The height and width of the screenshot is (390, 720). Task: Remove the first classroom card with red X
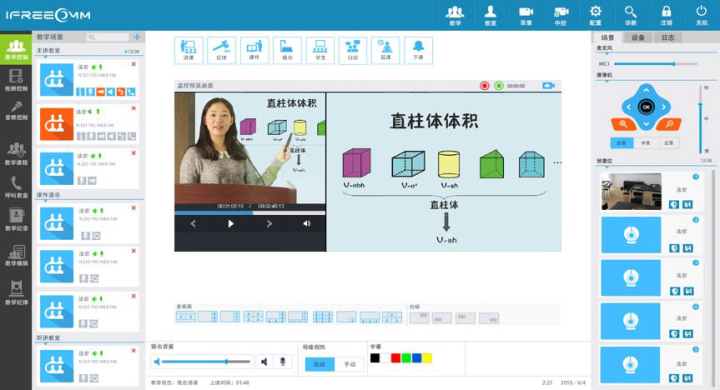click(134, 64)
